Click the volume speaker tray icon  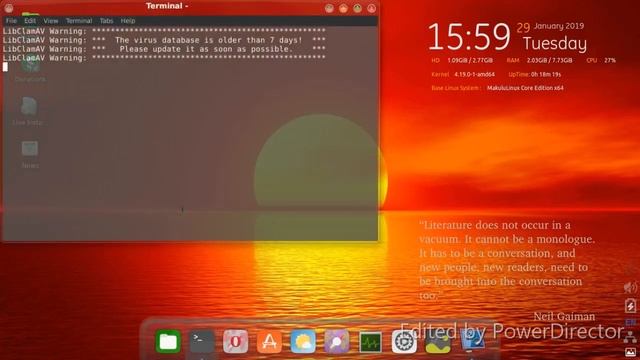coord(630,287)
